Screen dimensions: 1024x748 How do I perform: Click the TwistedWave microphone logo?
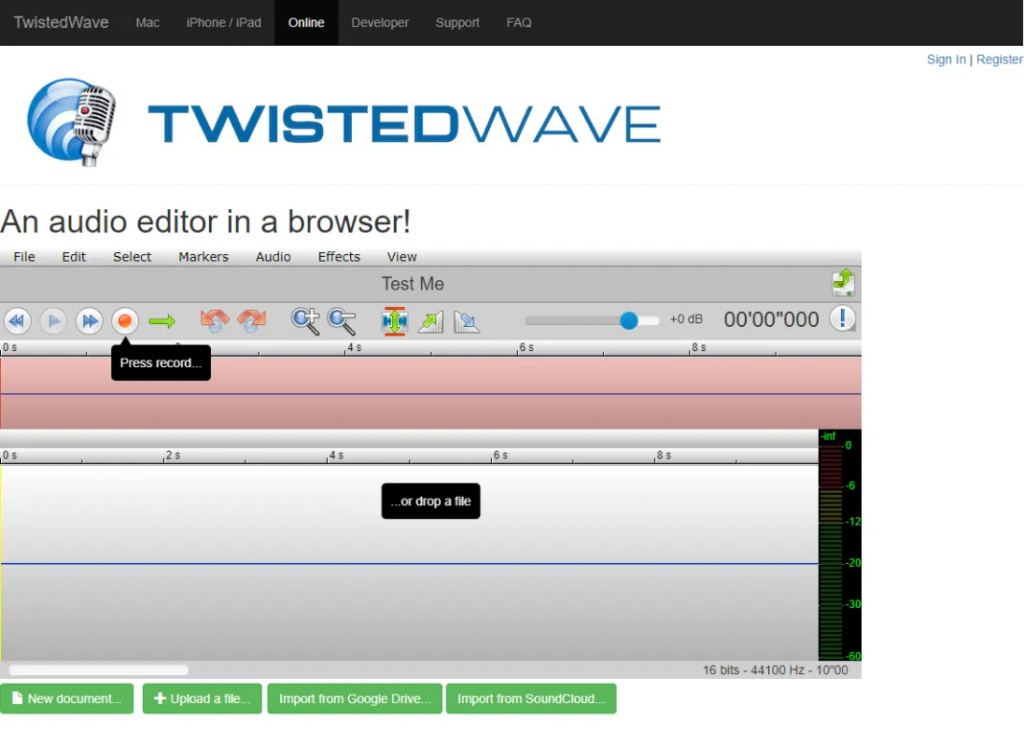pyautogui.click(x=72, y=122)
